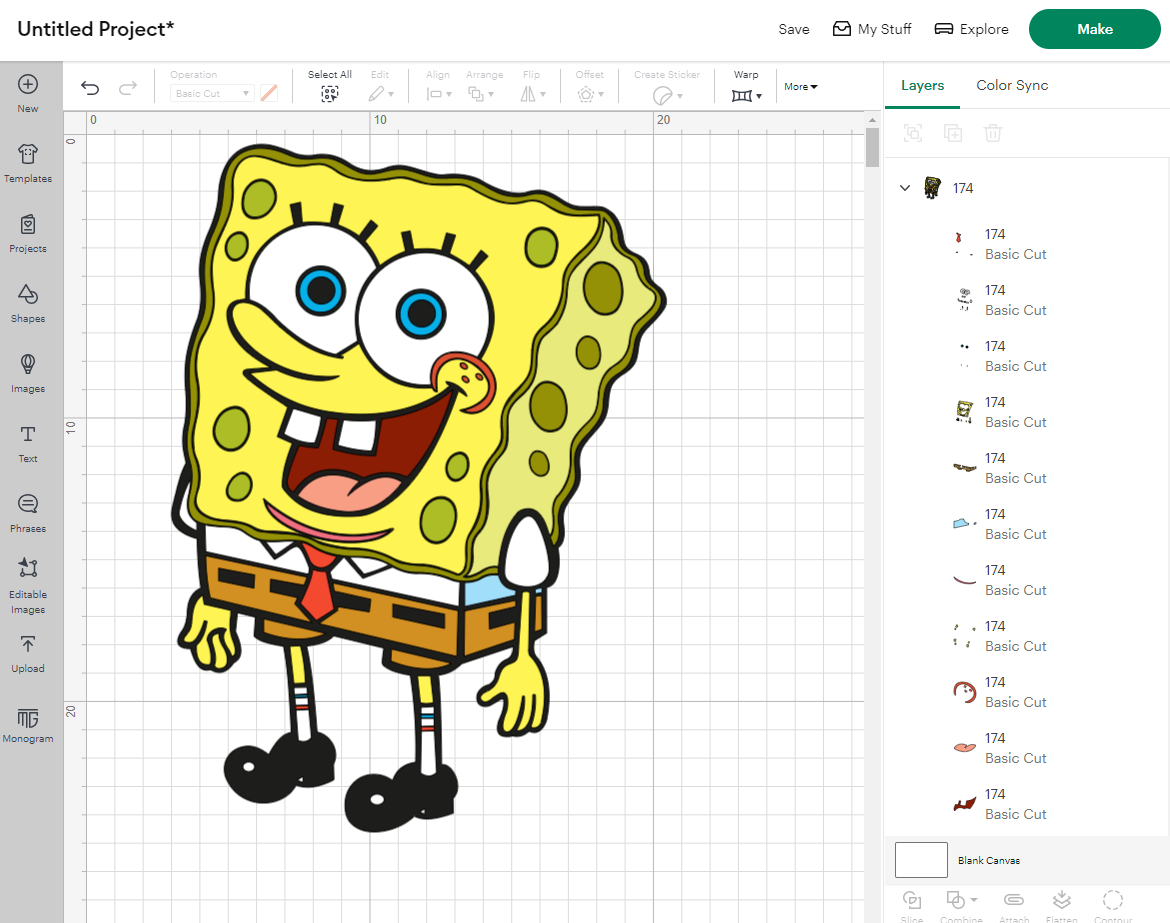The height and width of the screenshot is (923, 1170).
Task: Click the New project icon
Action: pyautogui.click(x=28, y=84)
